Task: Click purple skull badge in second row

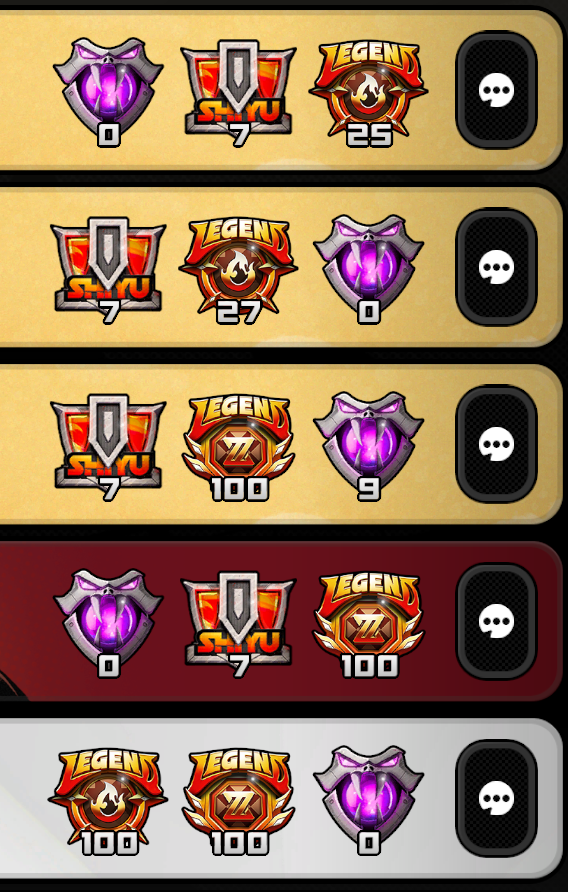Action: 368,270
